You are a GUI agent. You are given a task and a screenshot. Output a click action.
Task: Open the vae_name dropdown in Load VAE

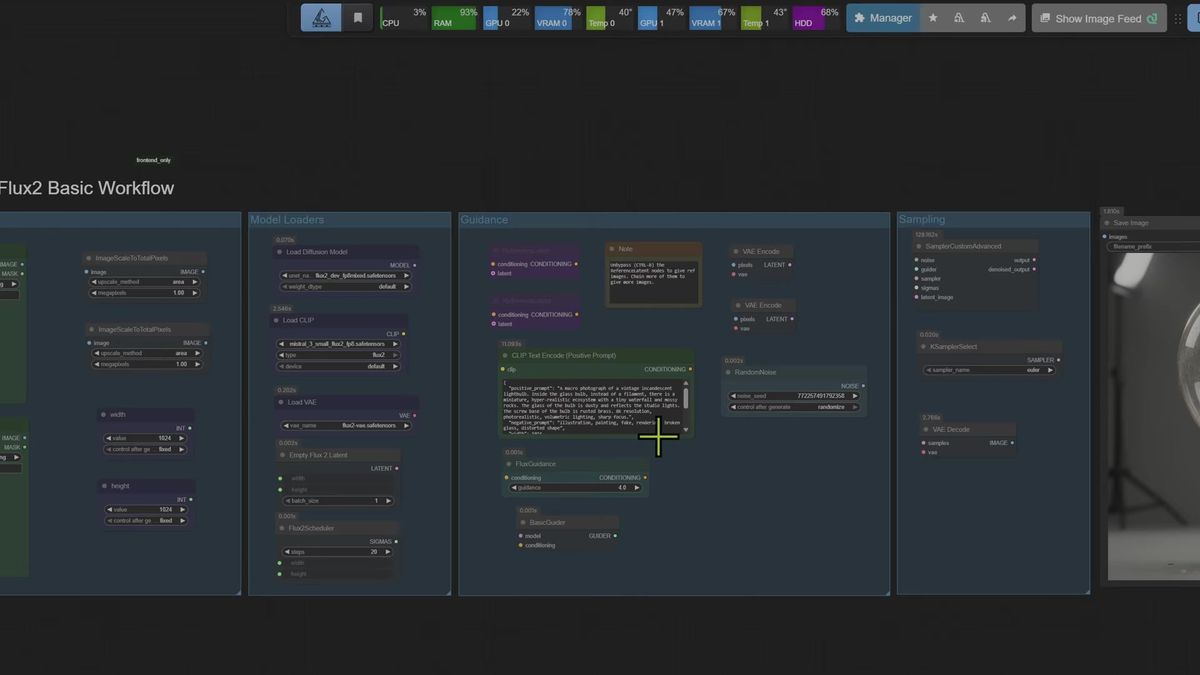(x=346, y=425)
